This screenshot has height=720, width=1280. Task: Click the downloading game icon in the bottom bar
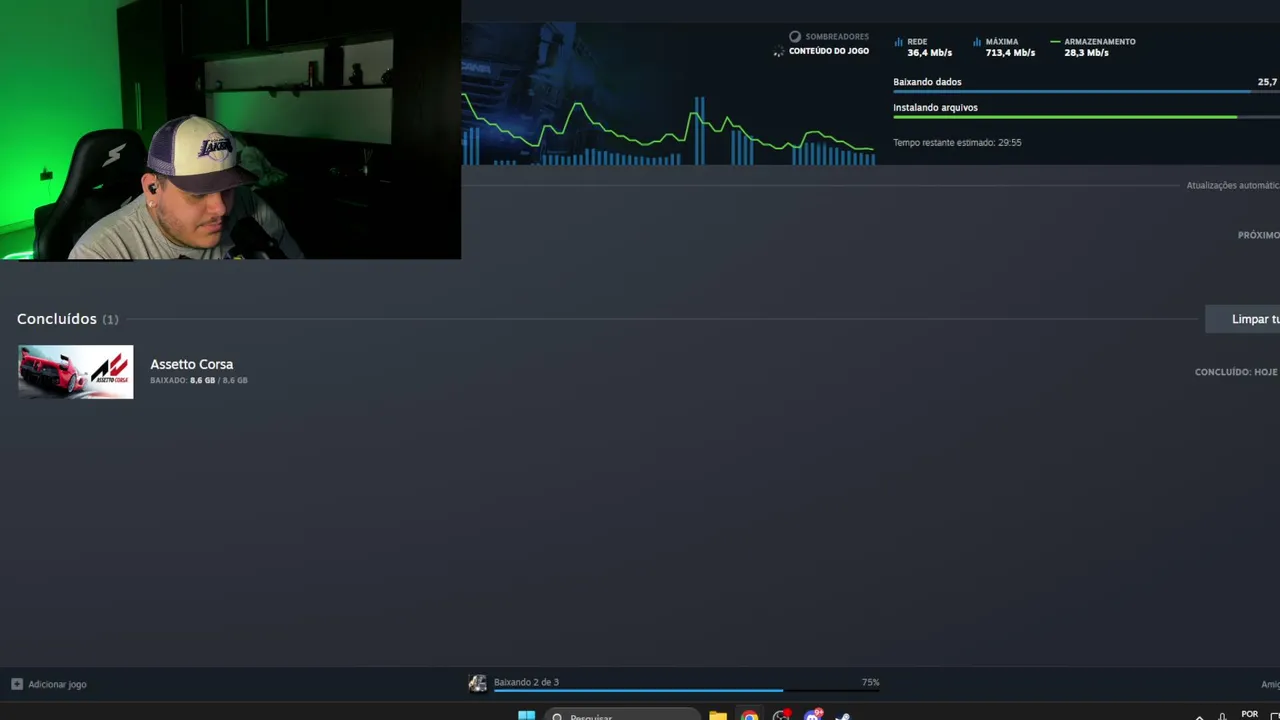(477, 683)
